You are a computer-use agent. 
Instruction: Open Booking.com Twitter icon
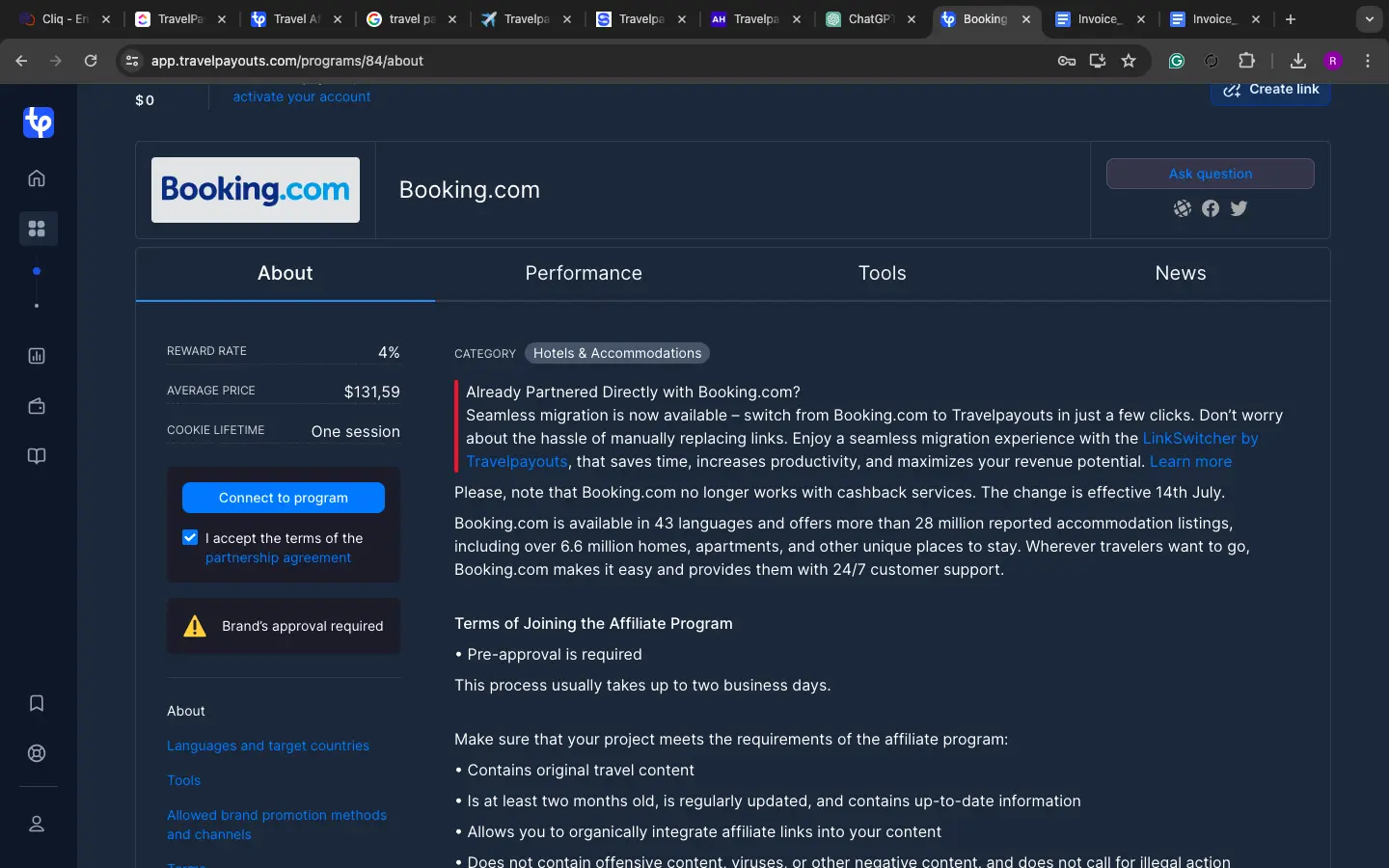click(x=1239, y=208)
